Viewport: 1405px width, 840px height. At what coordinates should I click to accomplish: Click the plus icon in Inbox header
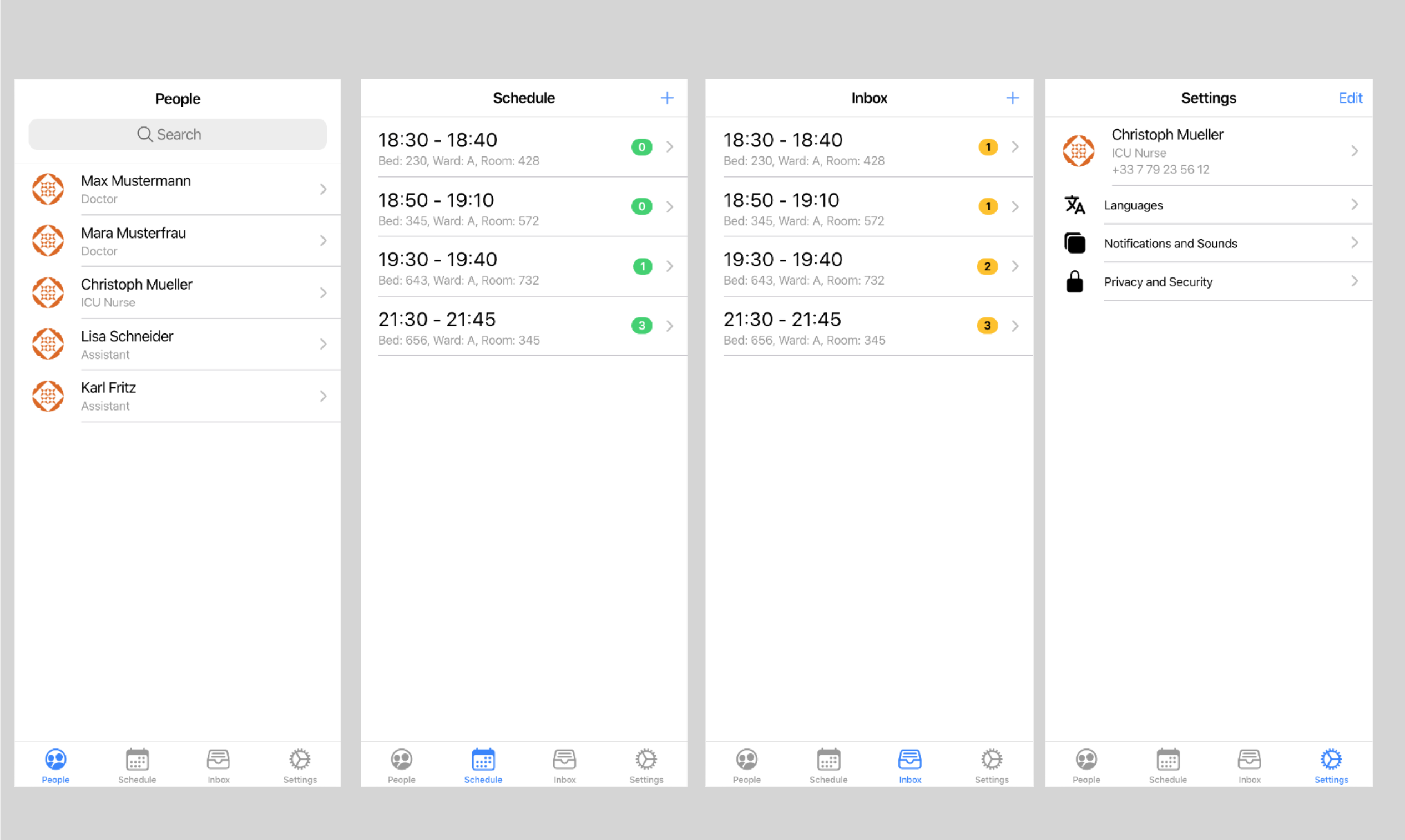[x=1012, y=98]
